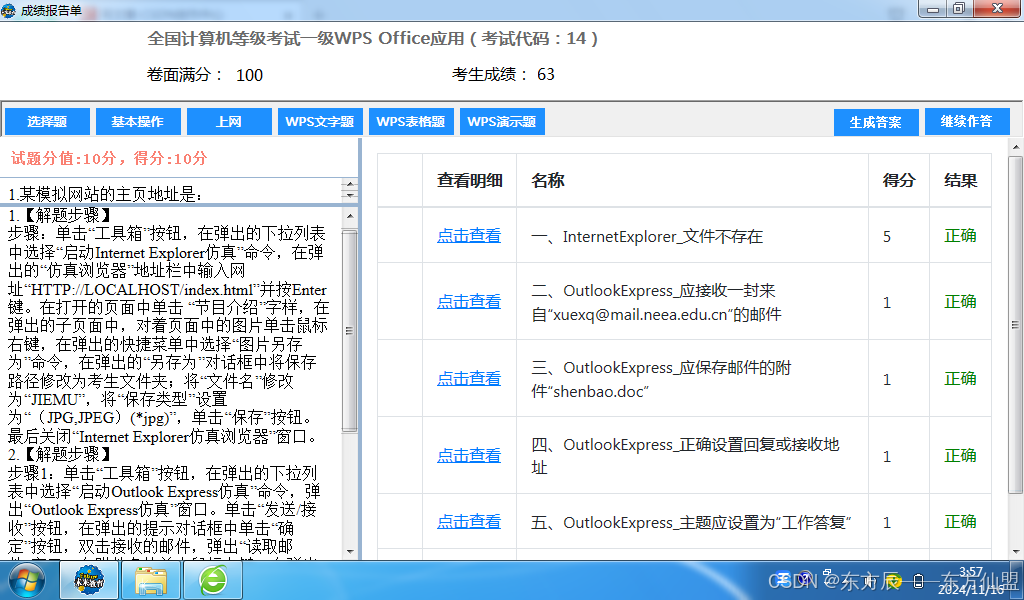
Task: Open the File Explorer taskbar icon
Action: point(151,580)
